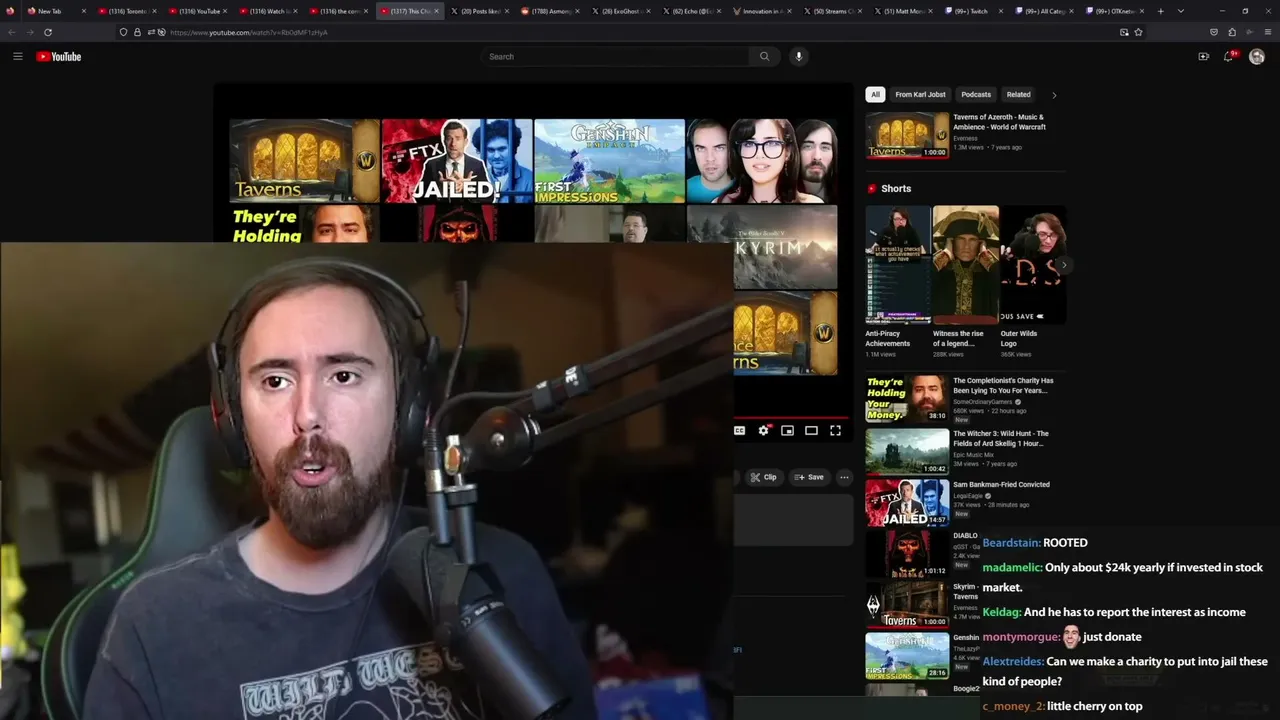The height and width of the screenshot is (720, 1280).
Task: Select the Genshin Impact end-screen thumbnail
Action: tap(610, 160)
